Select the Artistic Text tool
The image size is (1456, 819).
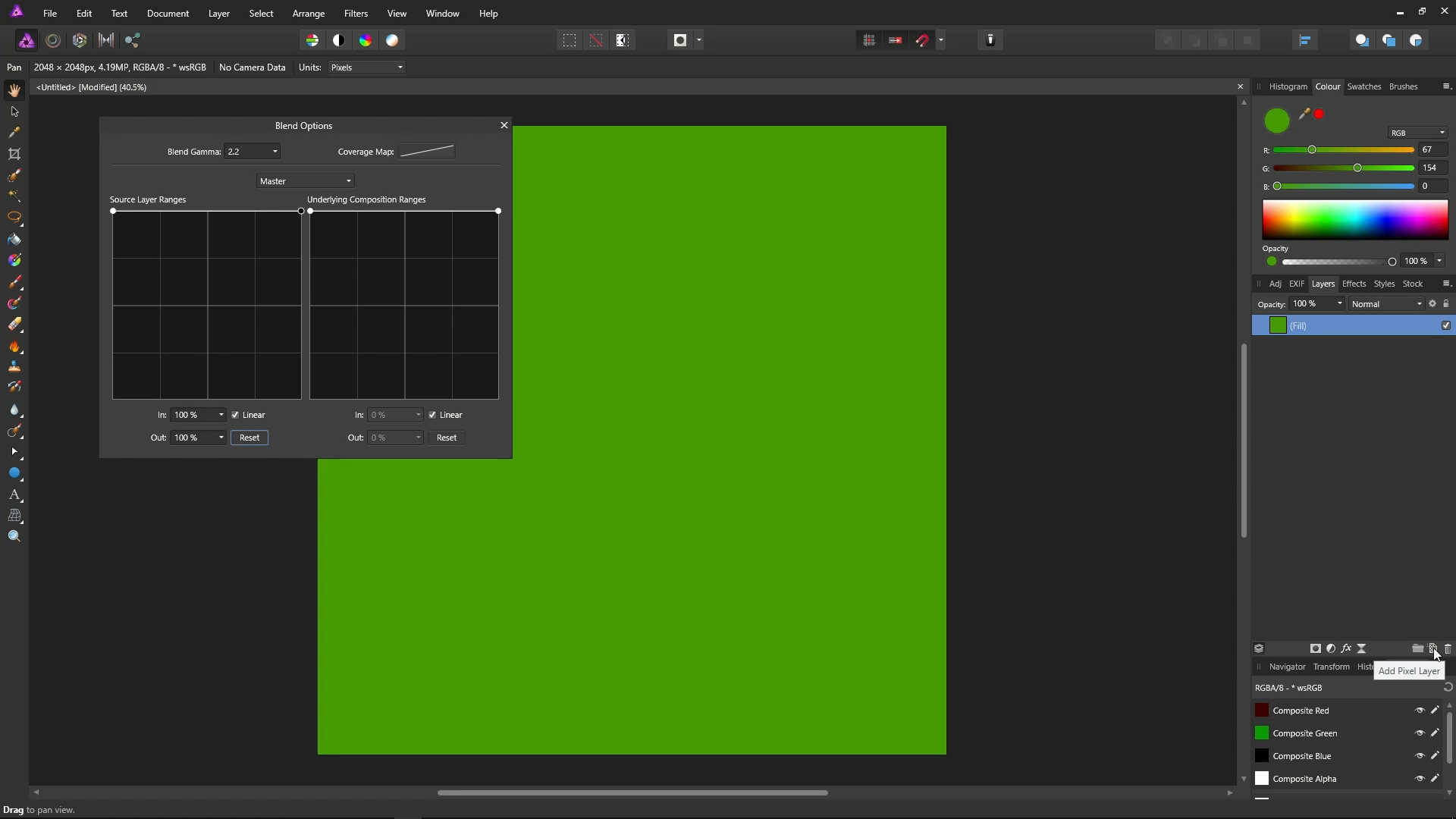(14, 494)
